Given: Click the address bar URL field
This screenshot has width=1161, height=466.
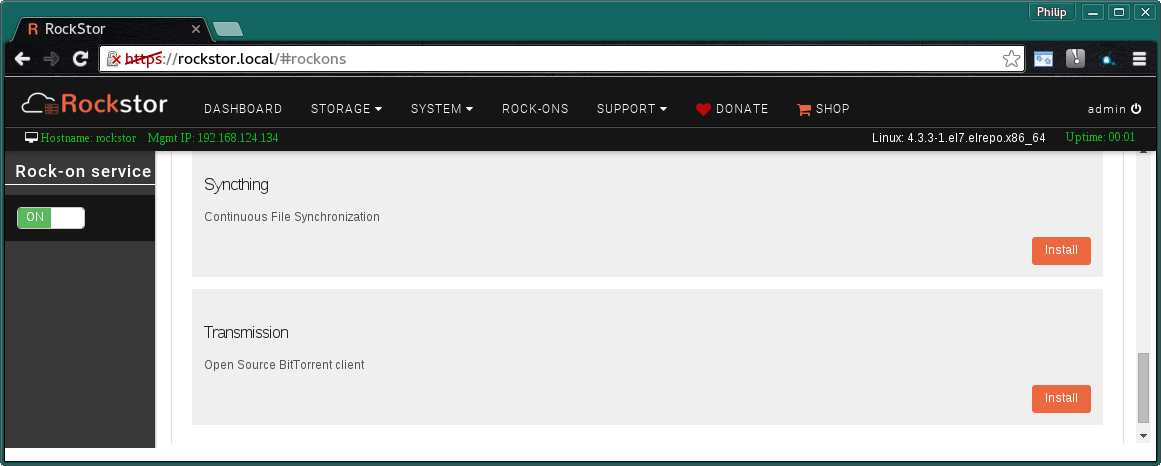Looking at the screenshot, I should [x=563, y=59].
